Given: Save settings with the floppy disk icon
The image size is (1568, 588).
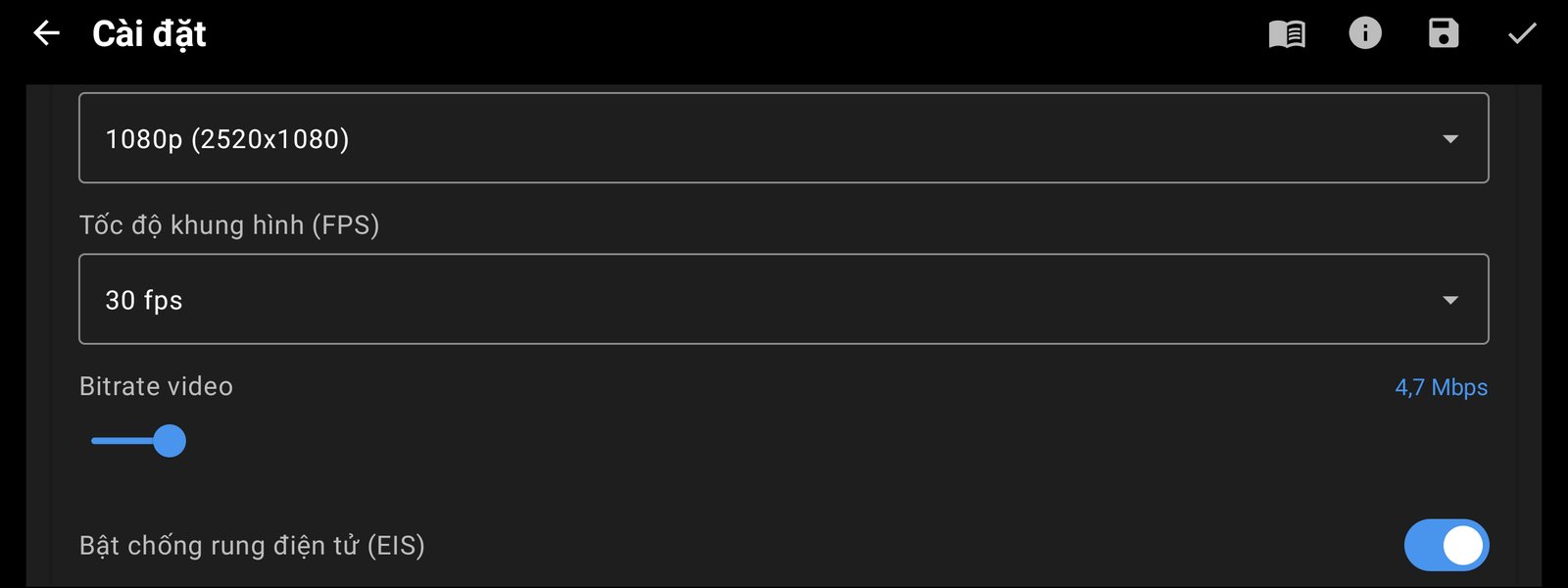Looking at the screenshot, I should click(1444, 33).
